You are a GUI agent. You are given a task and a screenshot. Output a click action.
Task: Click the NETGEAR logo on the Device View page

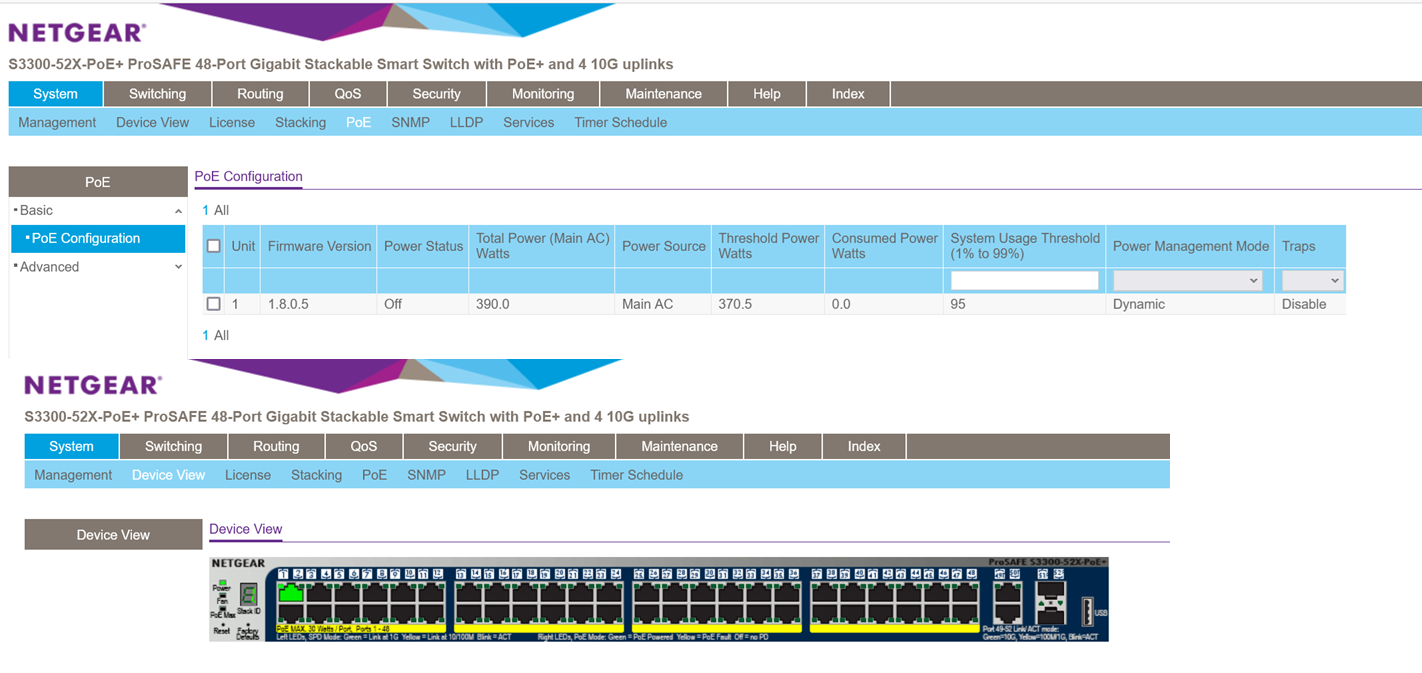tap(93, 385)
